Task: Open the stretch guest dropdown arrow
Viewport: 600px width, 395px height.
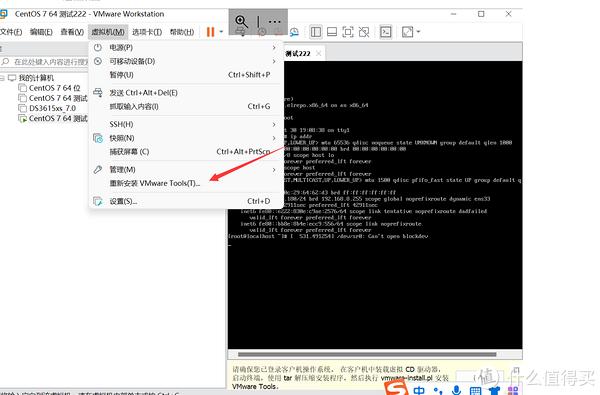Action: tap(418, 32)
